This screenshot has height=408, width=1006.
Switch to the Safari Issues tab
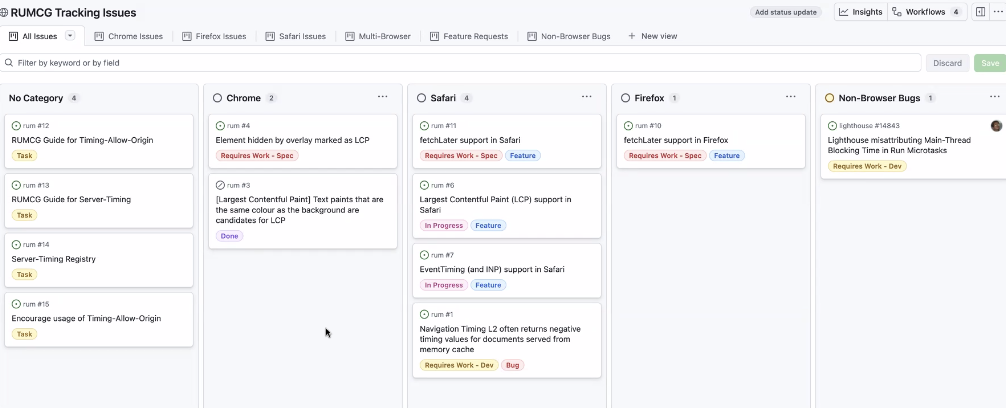(295, 36)
